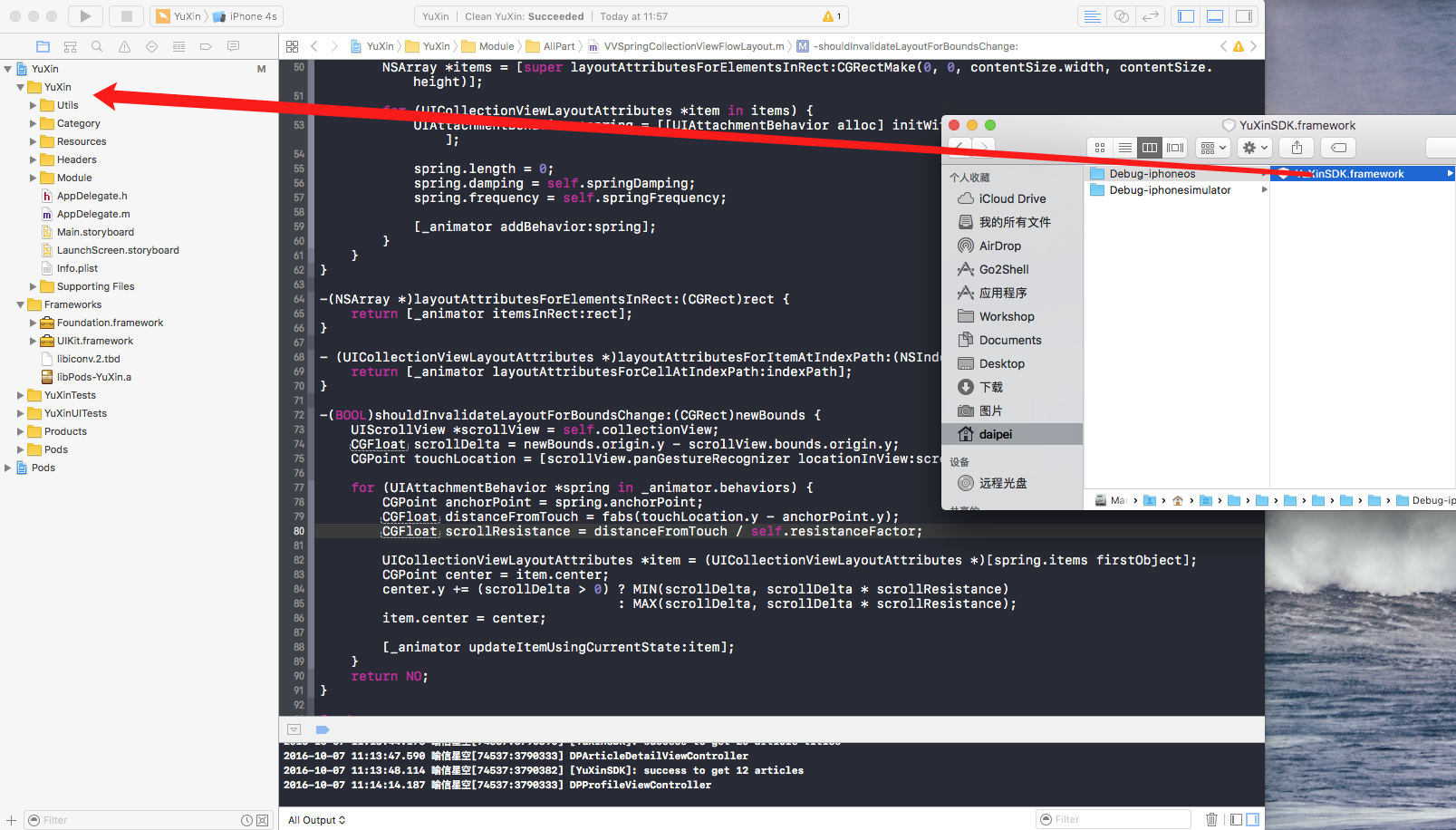Toggle the debug area visibility button

1215,16
